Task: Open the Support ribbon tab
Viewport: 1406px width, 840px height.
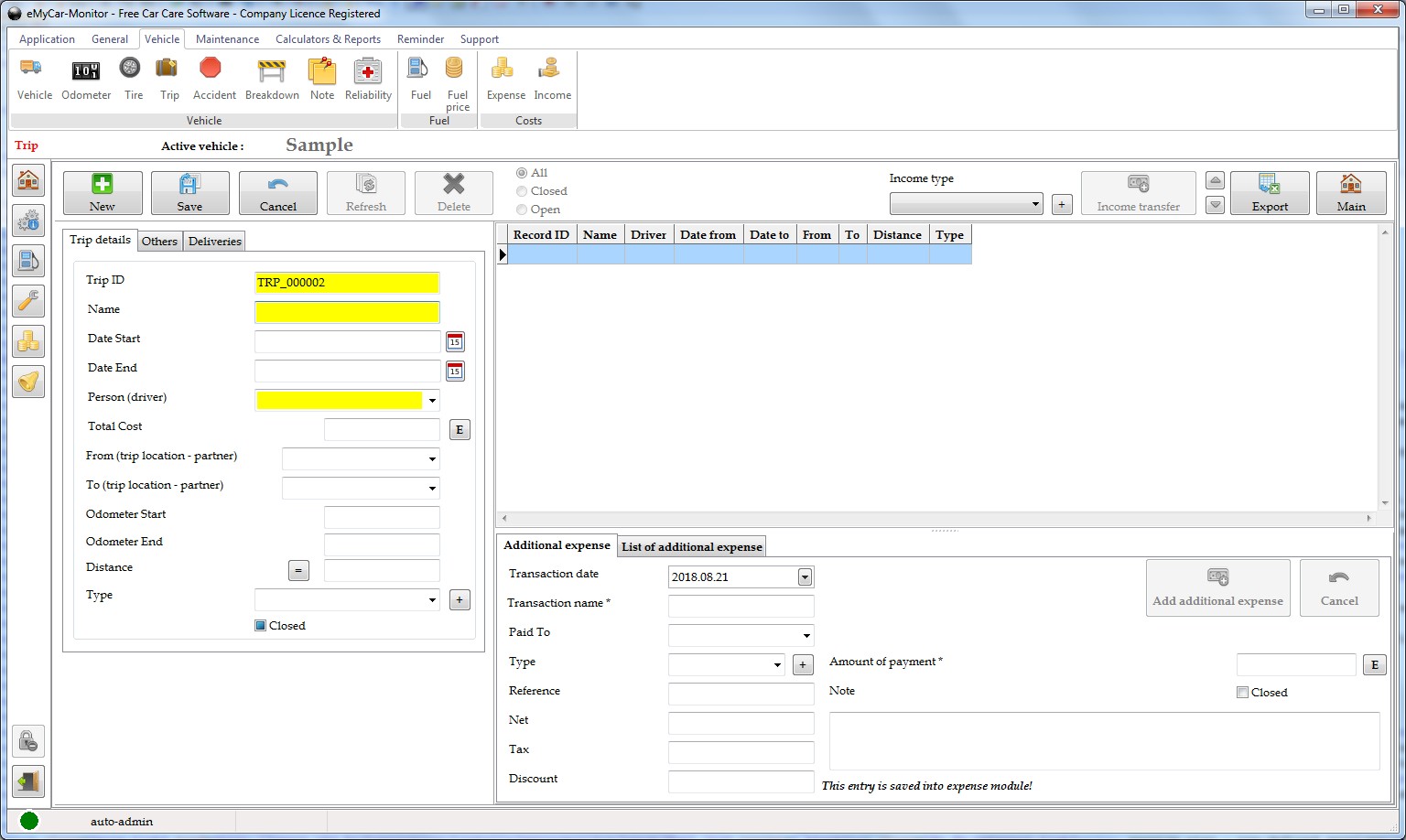Action: coord(480,39)
